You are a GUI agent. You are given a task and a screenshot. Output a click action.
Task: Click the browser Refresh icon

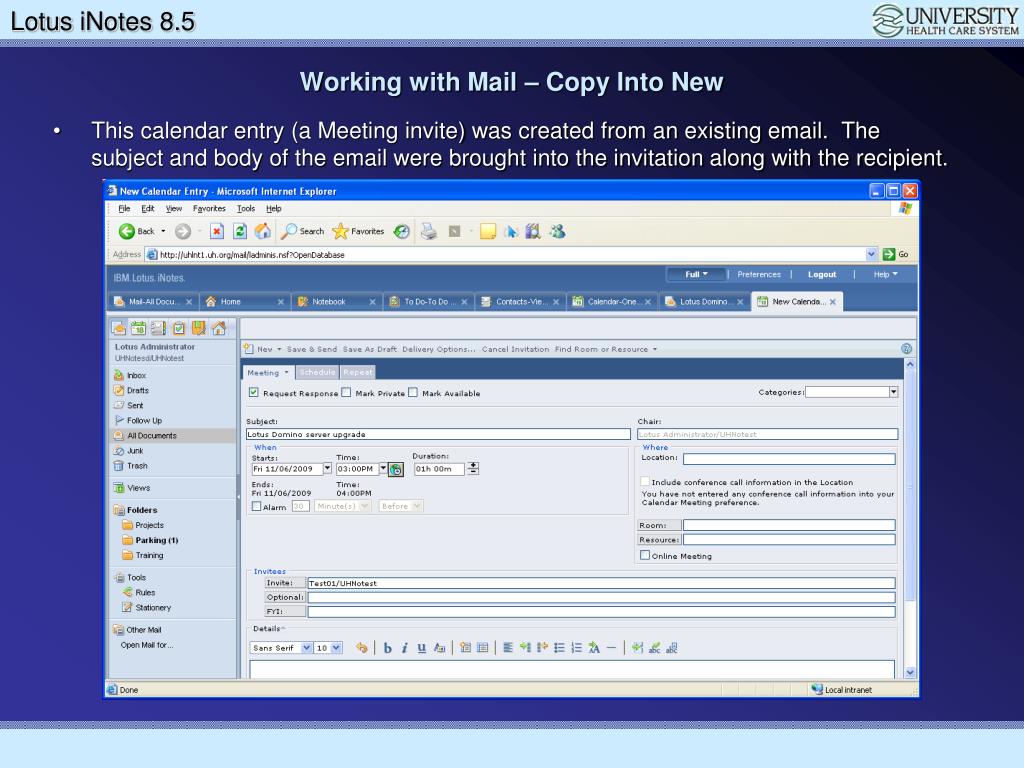(x=240, y=231)
